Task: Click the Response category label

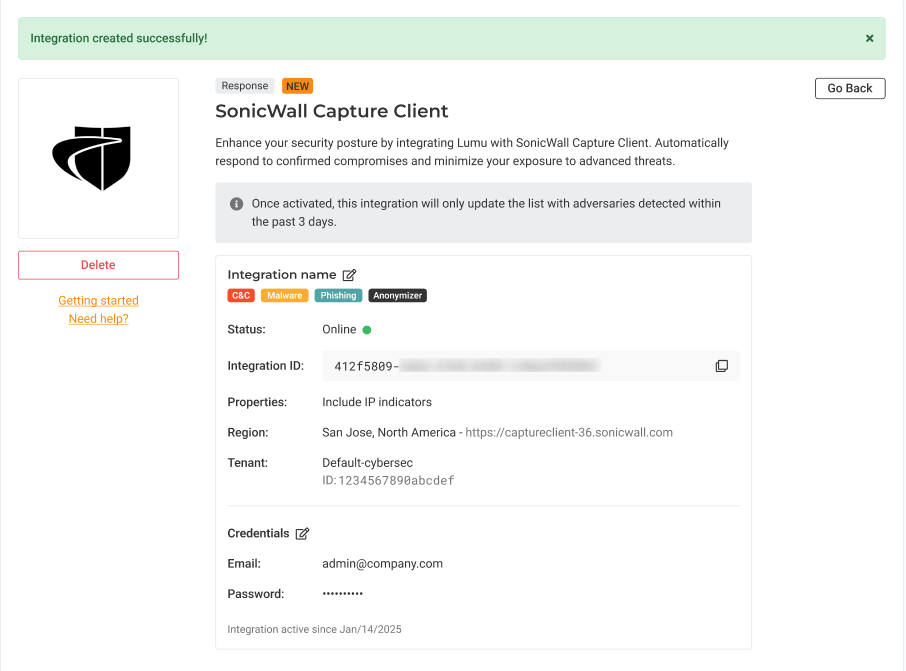Action: tap(244, 87)
